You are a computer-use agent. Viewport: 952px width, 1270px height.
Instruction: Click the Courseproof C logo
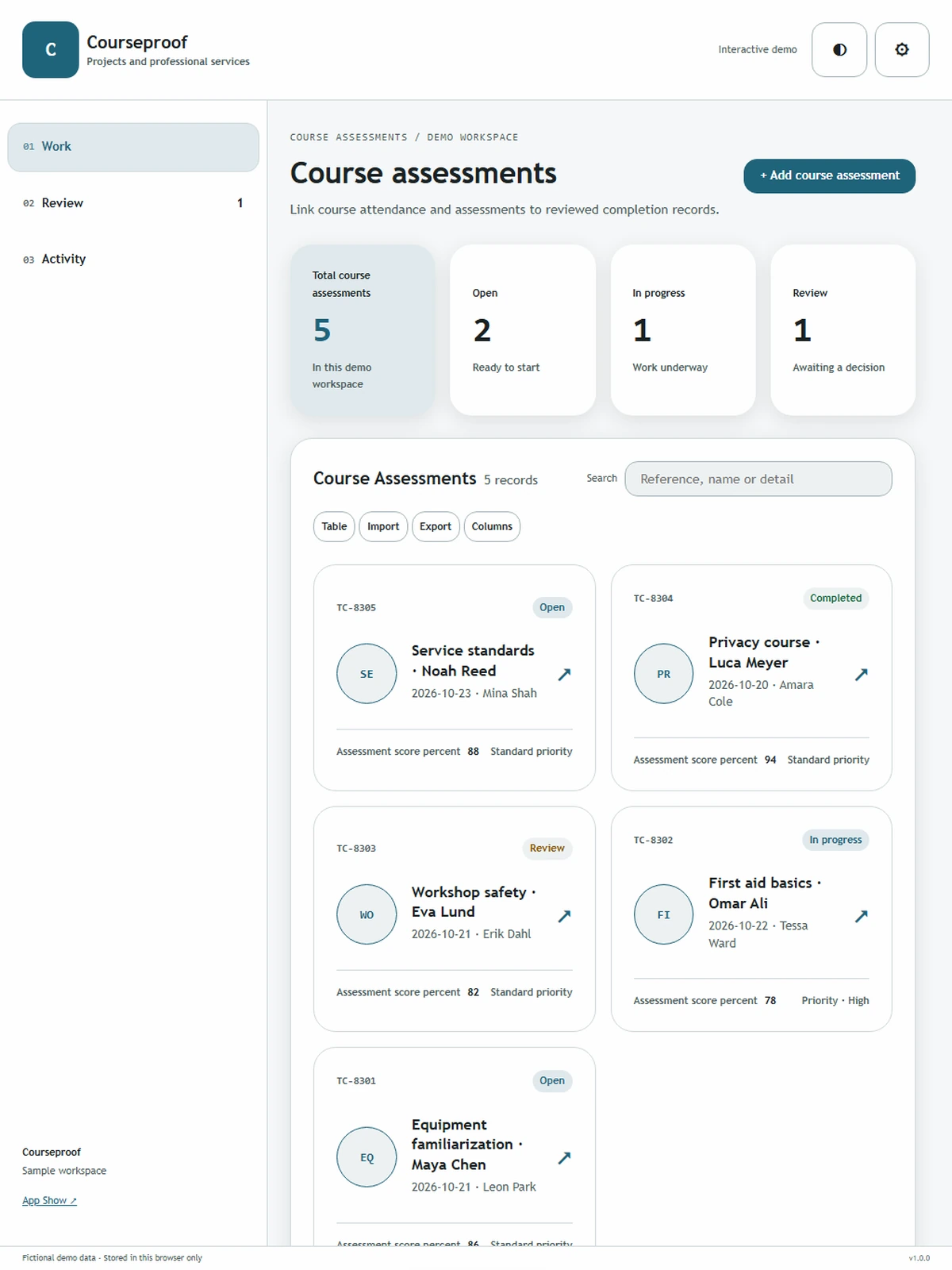(51, 49)
